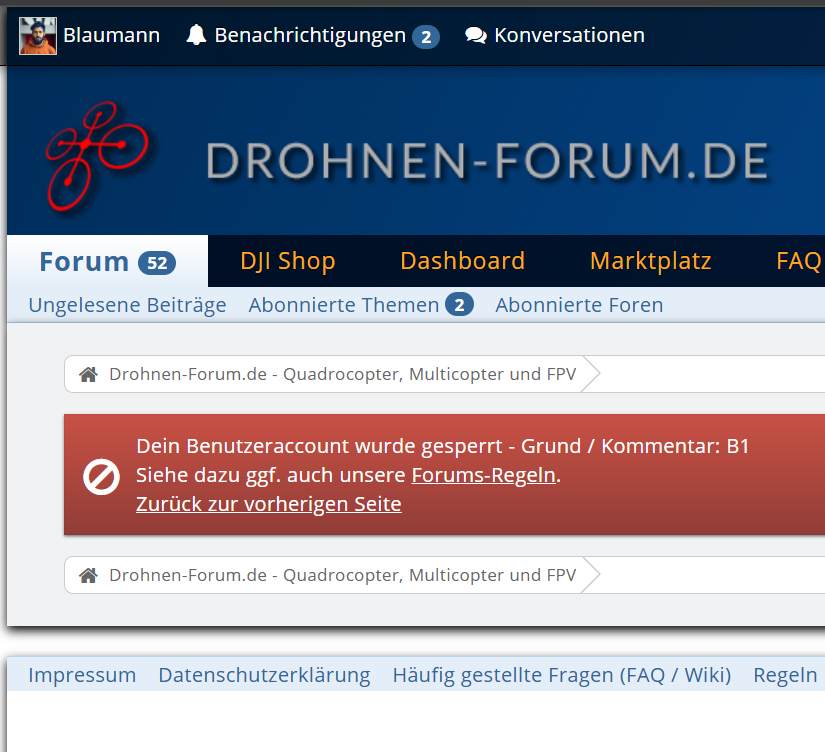The height and width of the screenshot is (752, 825).
Task: Click the home icon in the top breadcrumb
Action: [88, 373]
